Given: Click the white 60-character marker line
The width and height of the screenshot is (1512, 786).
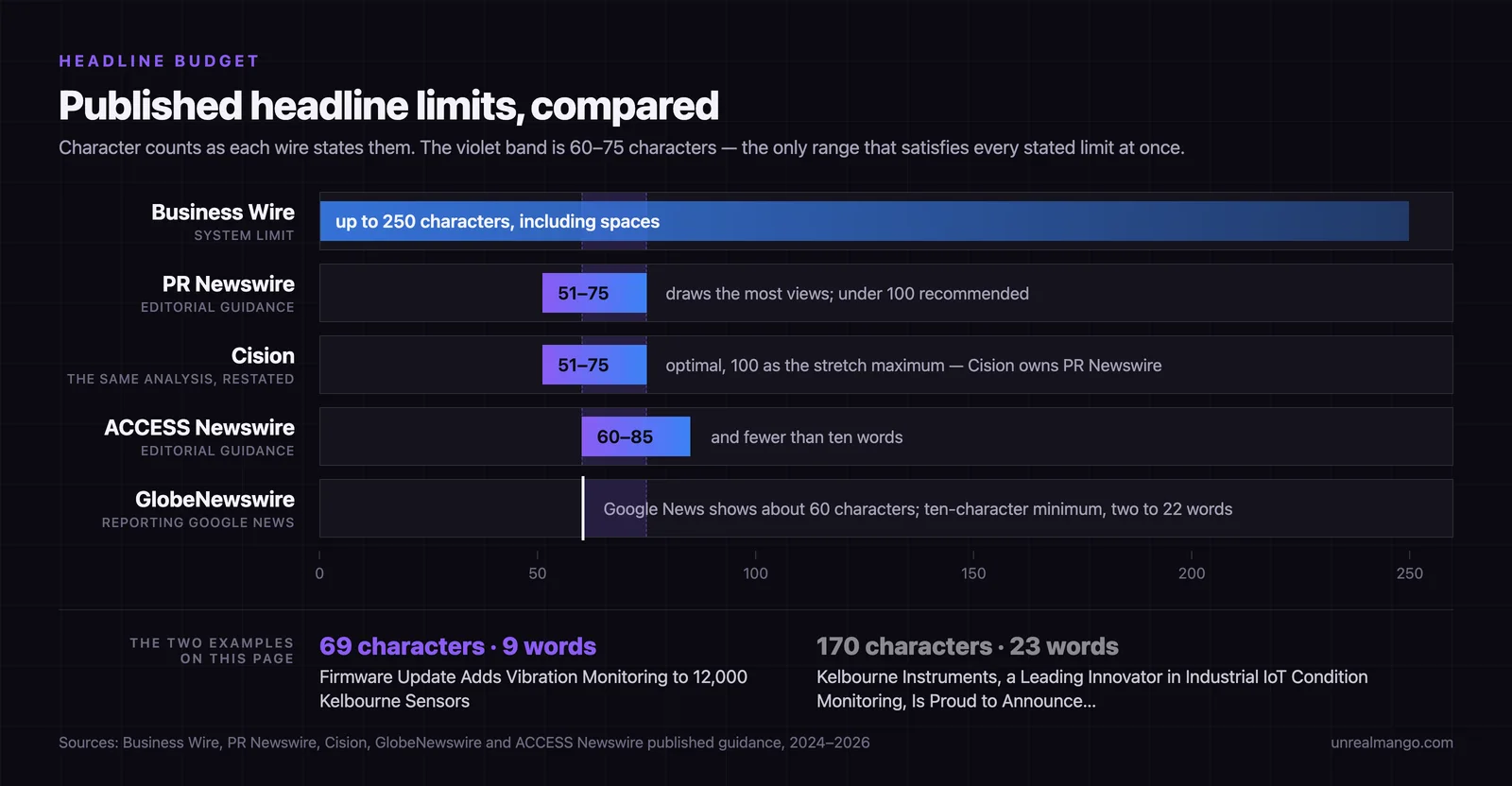Looking at the screenshot, I should click(x=582, y=508).
